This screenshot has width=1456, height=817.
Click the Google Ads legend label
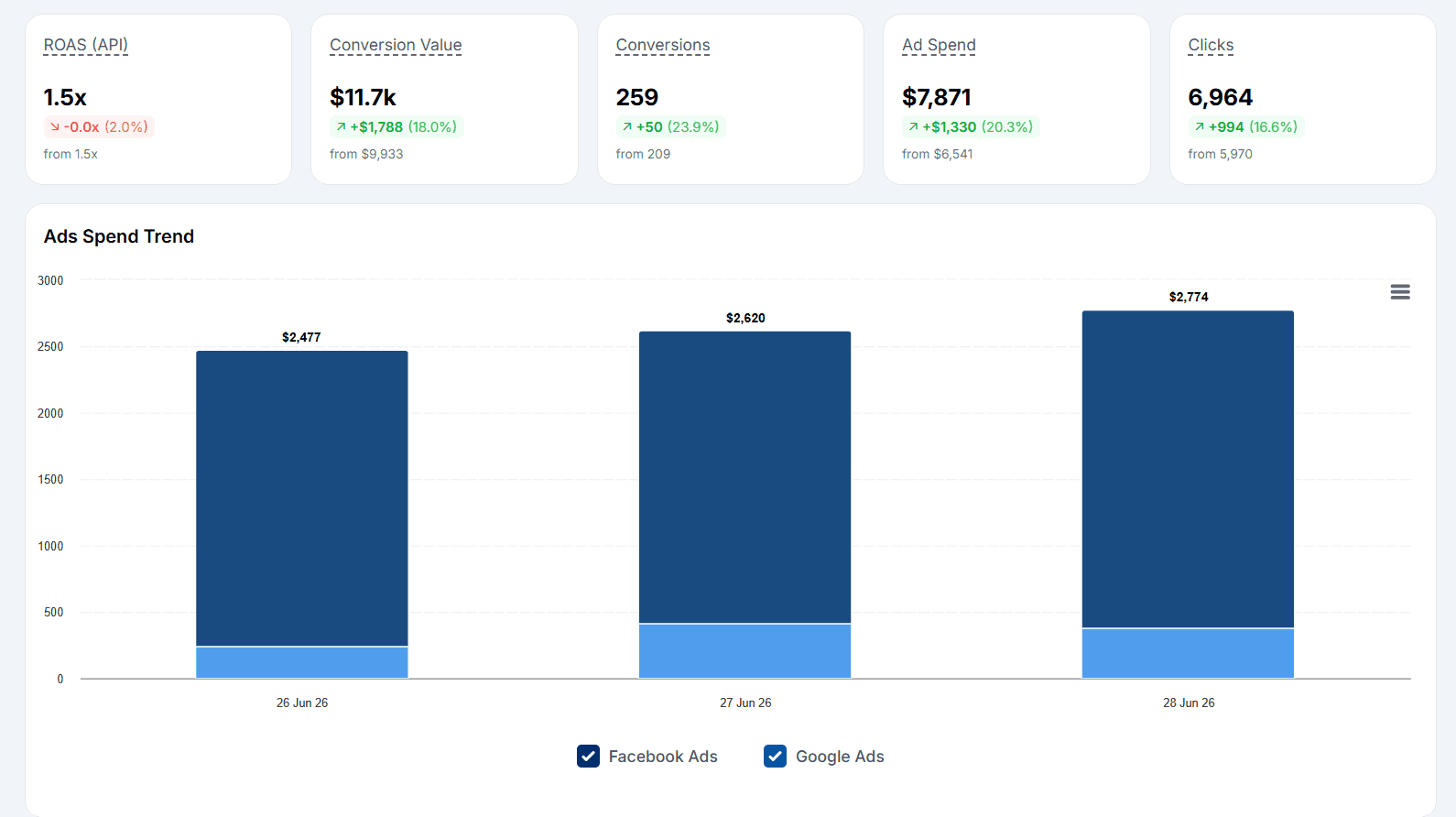pos(840,757)
